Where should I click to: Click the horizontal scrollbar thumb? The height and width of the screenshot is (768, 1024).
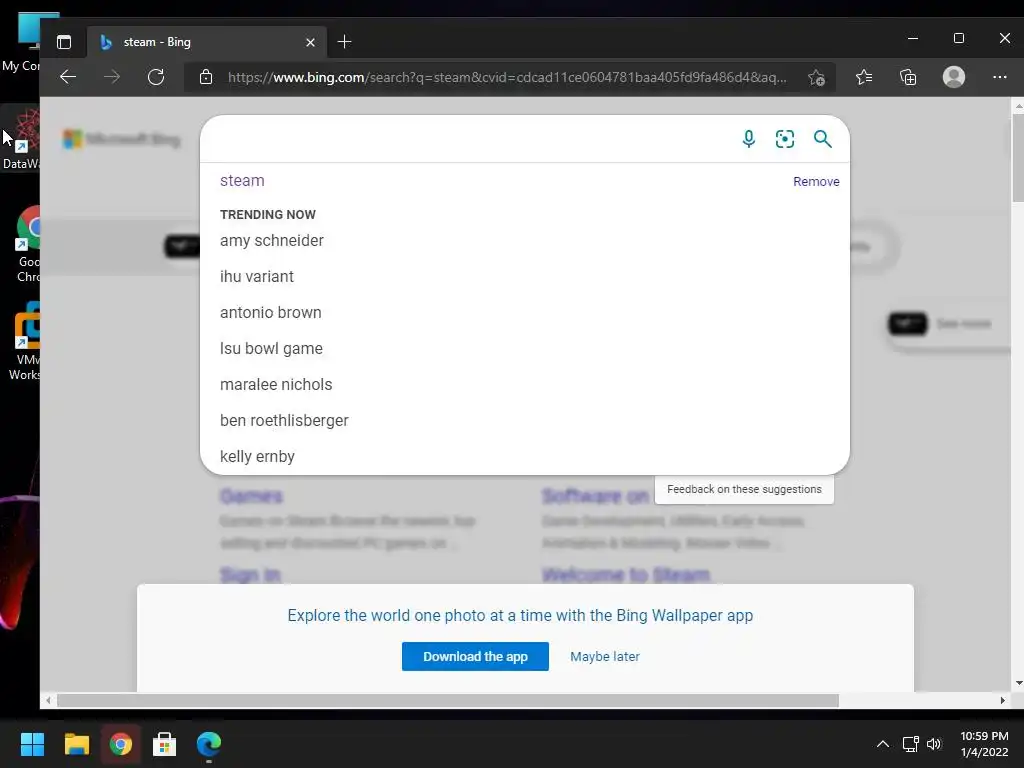pyautogui.click(x=447, y=701)
